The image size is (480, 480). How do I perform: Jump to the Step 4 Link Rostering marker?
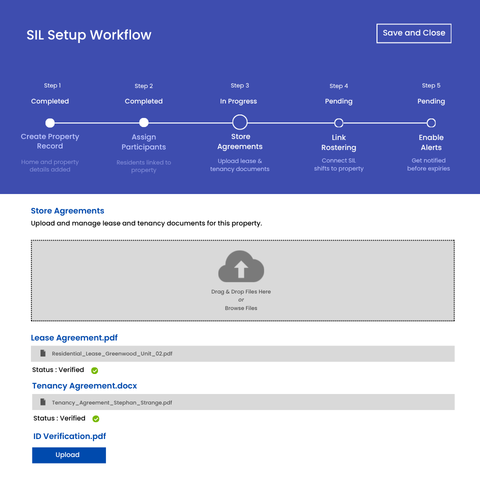tap(339, 123)
